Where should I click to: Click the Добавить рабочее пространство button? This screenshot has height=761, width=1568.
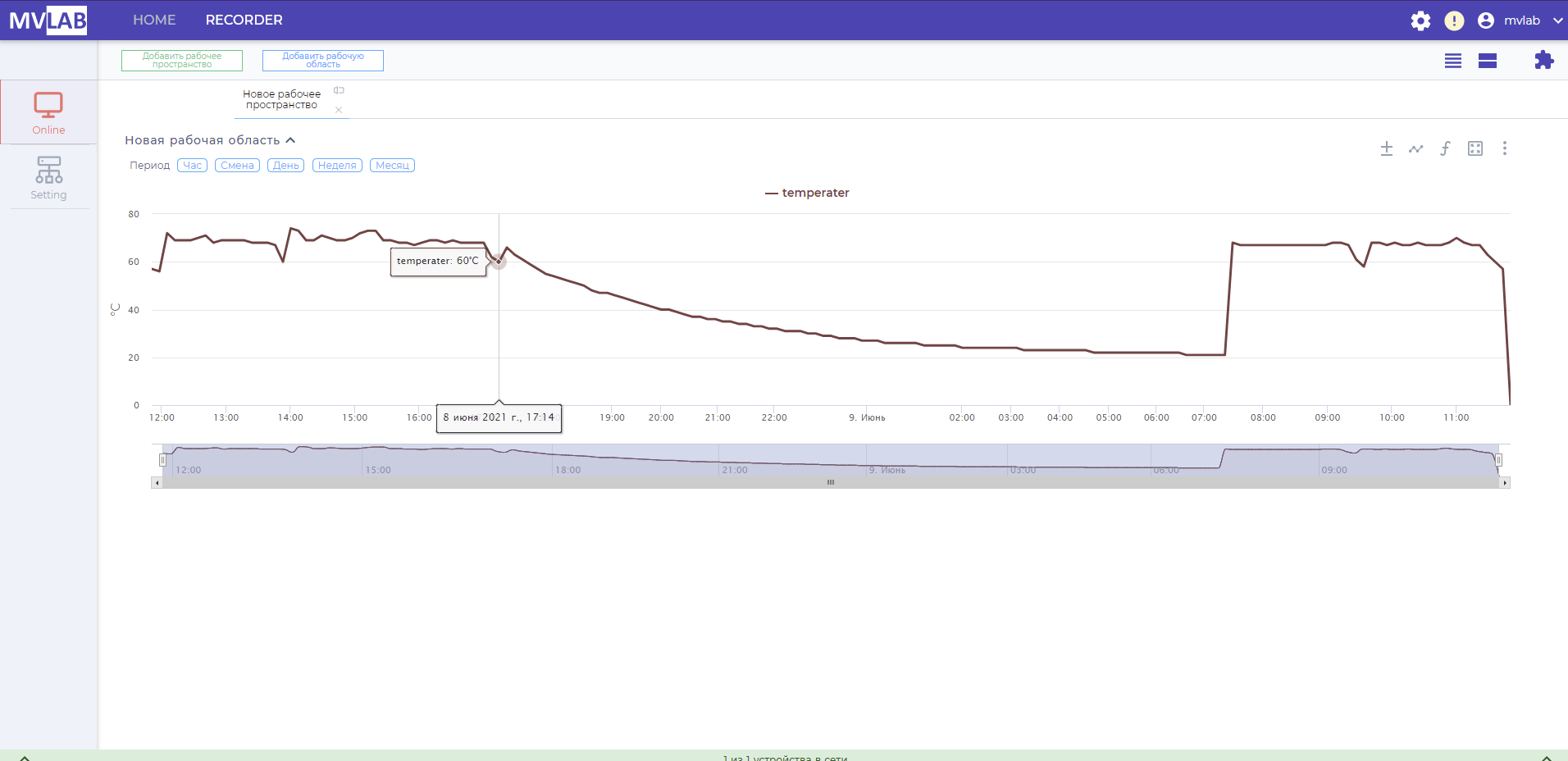182,61
